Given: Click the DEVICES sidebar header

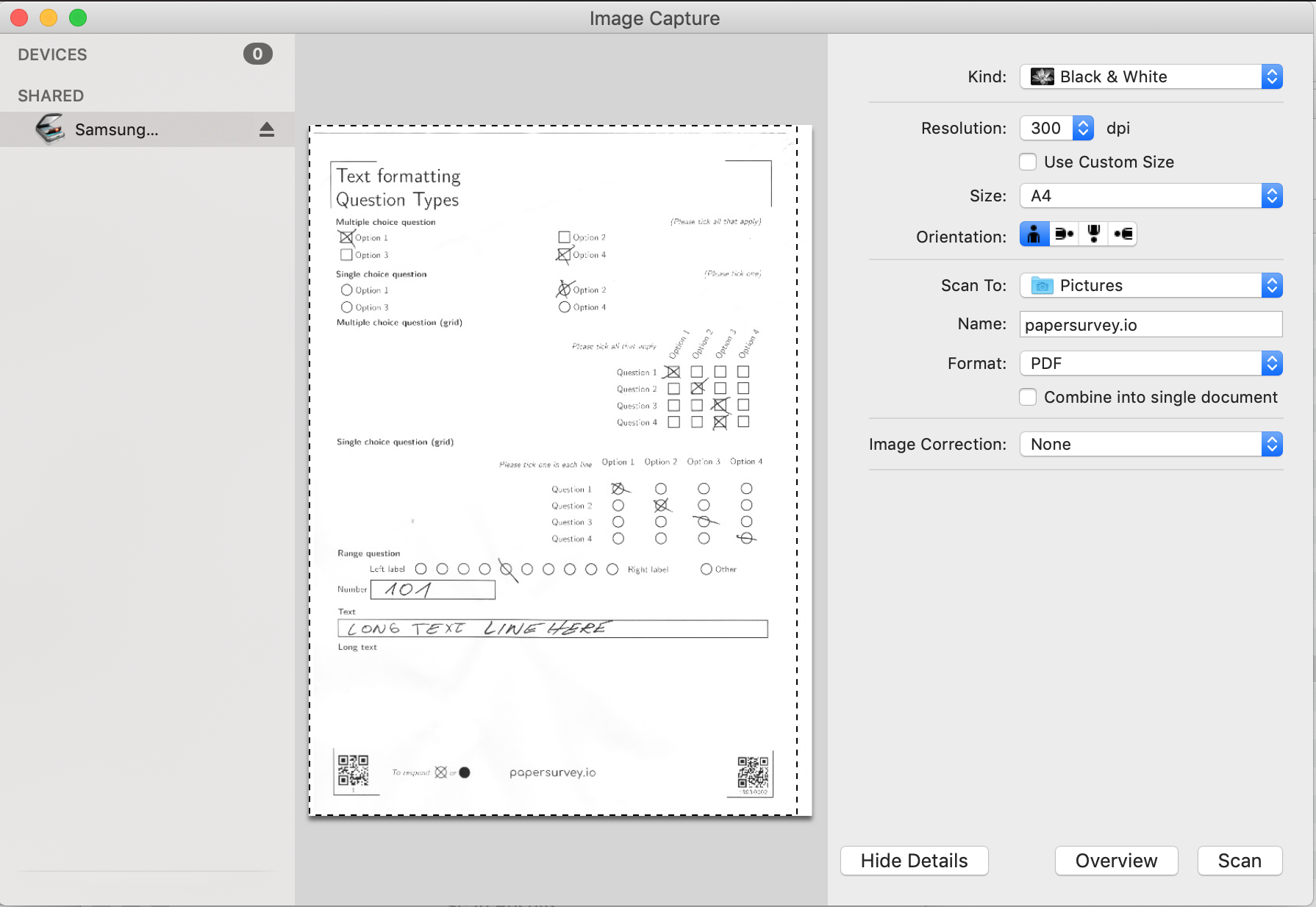Looking at the screenshot, I should 52,55.
